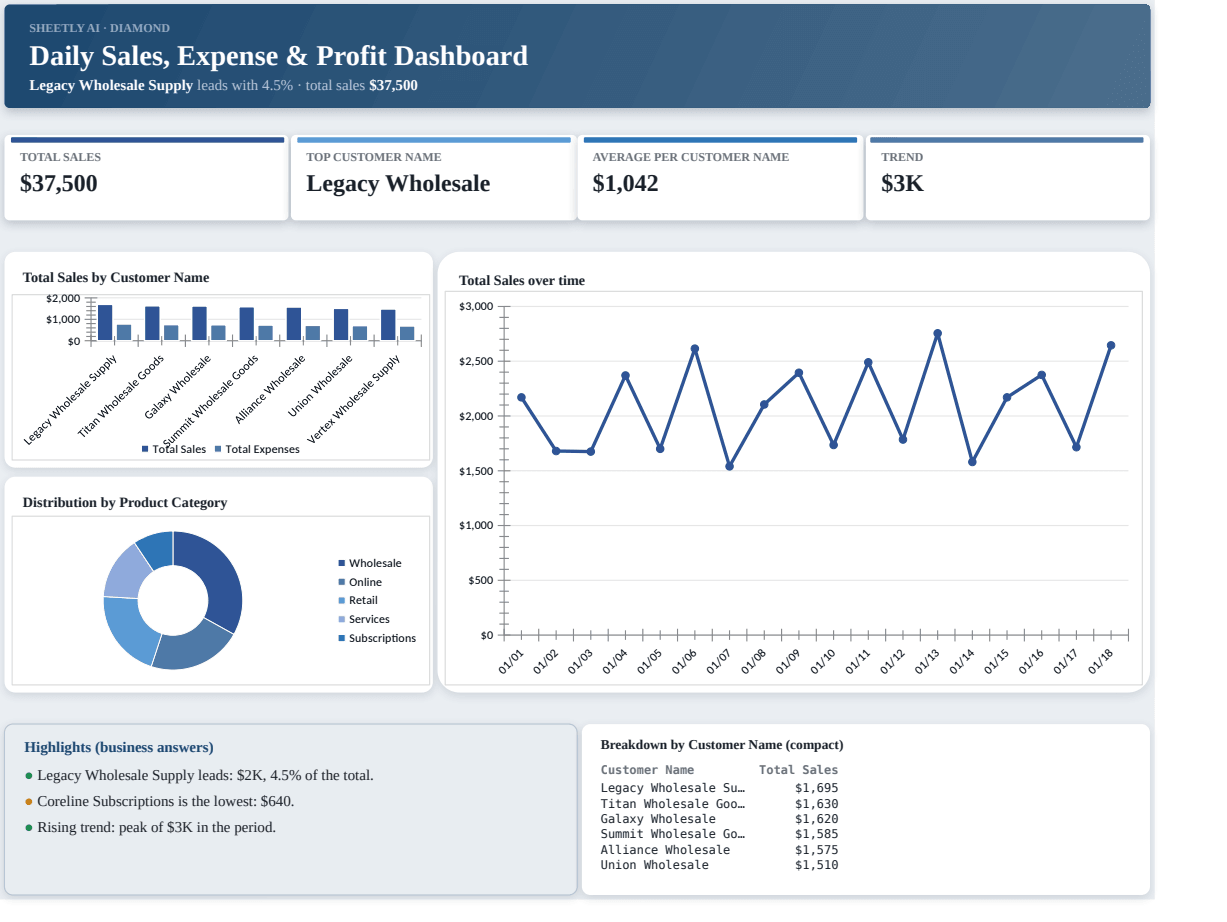Image resolution: width=1227 pixels, height=922 pixels.
Task: Click the Total Sales over time chart title
Action: pyautogui.click(x=522, y=280)
